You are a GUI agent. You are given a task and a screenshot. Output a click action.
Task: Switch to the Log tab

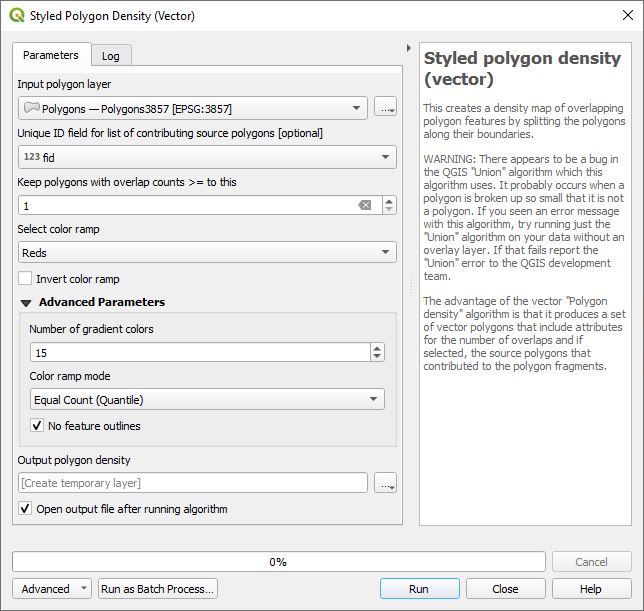(111, 56)
